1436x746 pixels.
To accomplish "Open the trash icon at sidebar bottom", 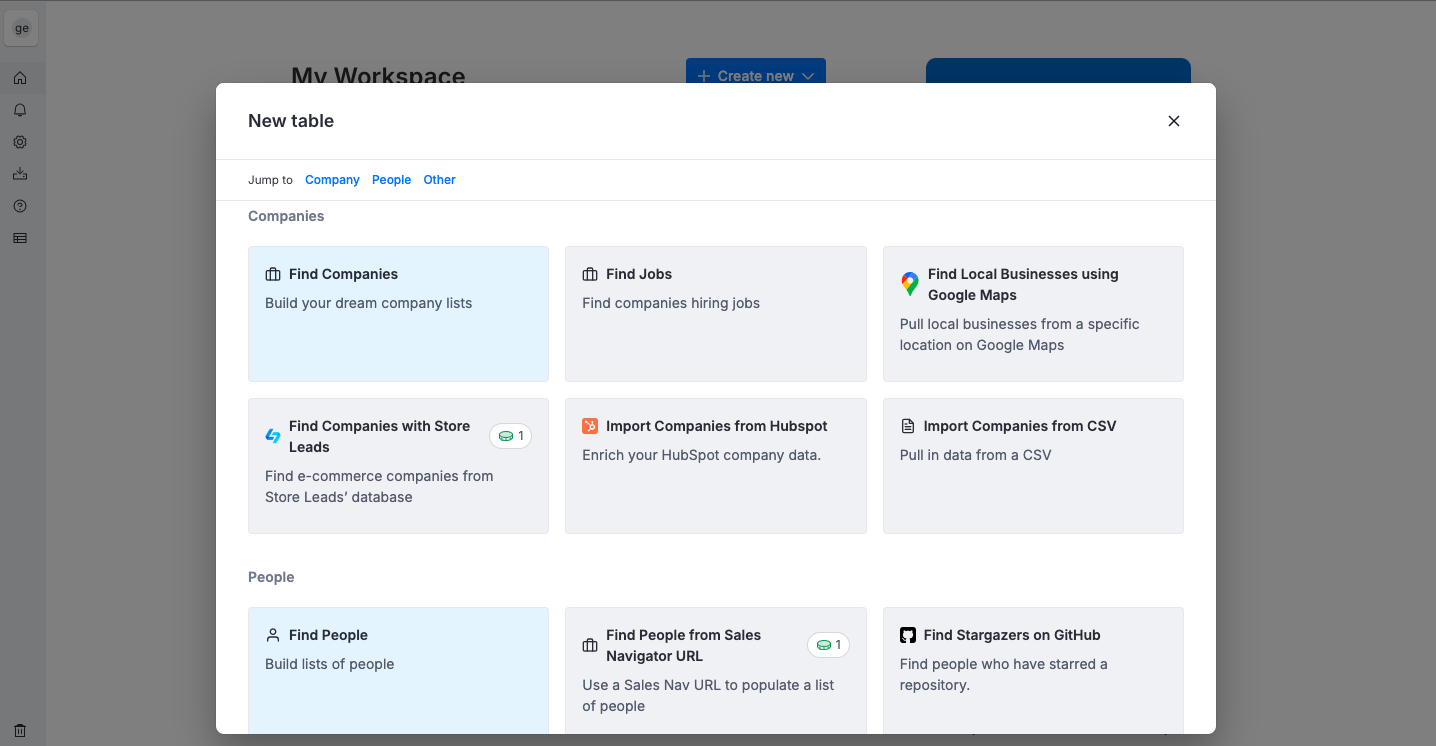I will (x=20, y=731).
